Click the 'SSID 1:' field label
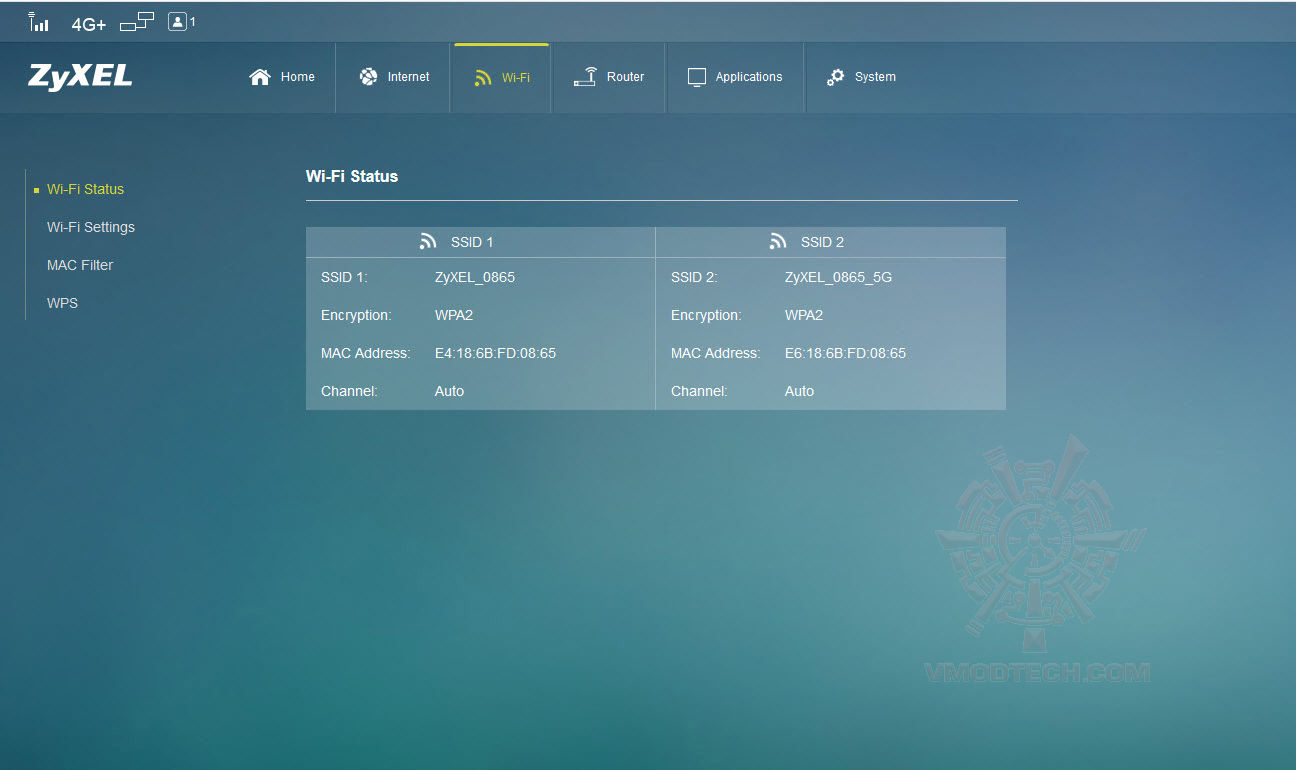 pos(344,277)
